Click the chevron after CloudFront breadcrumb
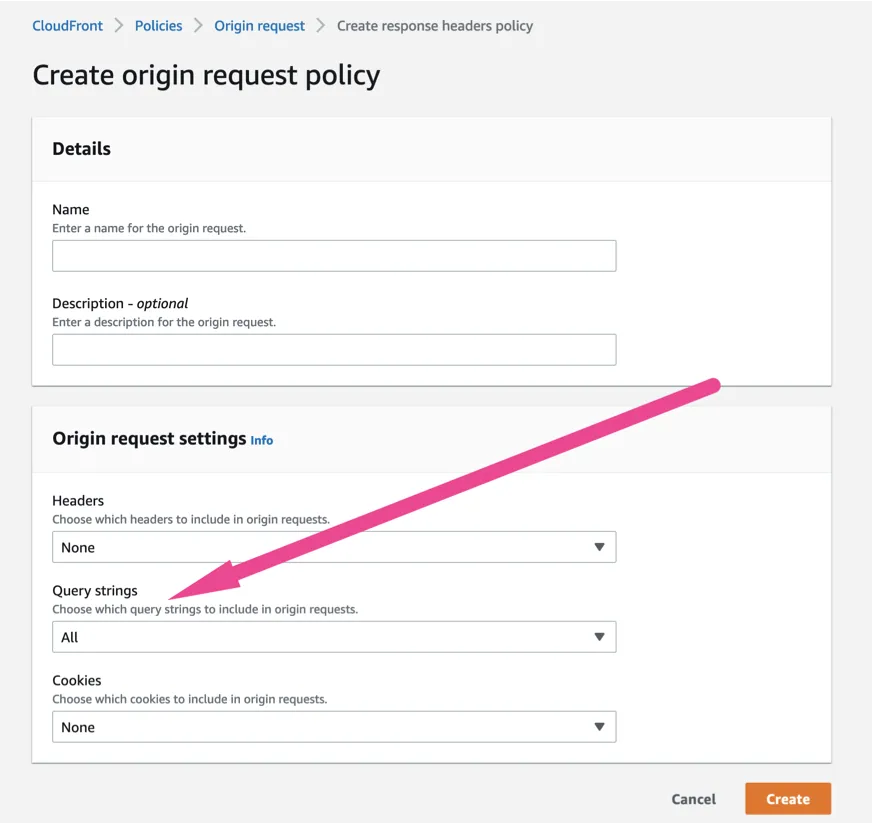This screenshot has height=823, width=873. 119,26
